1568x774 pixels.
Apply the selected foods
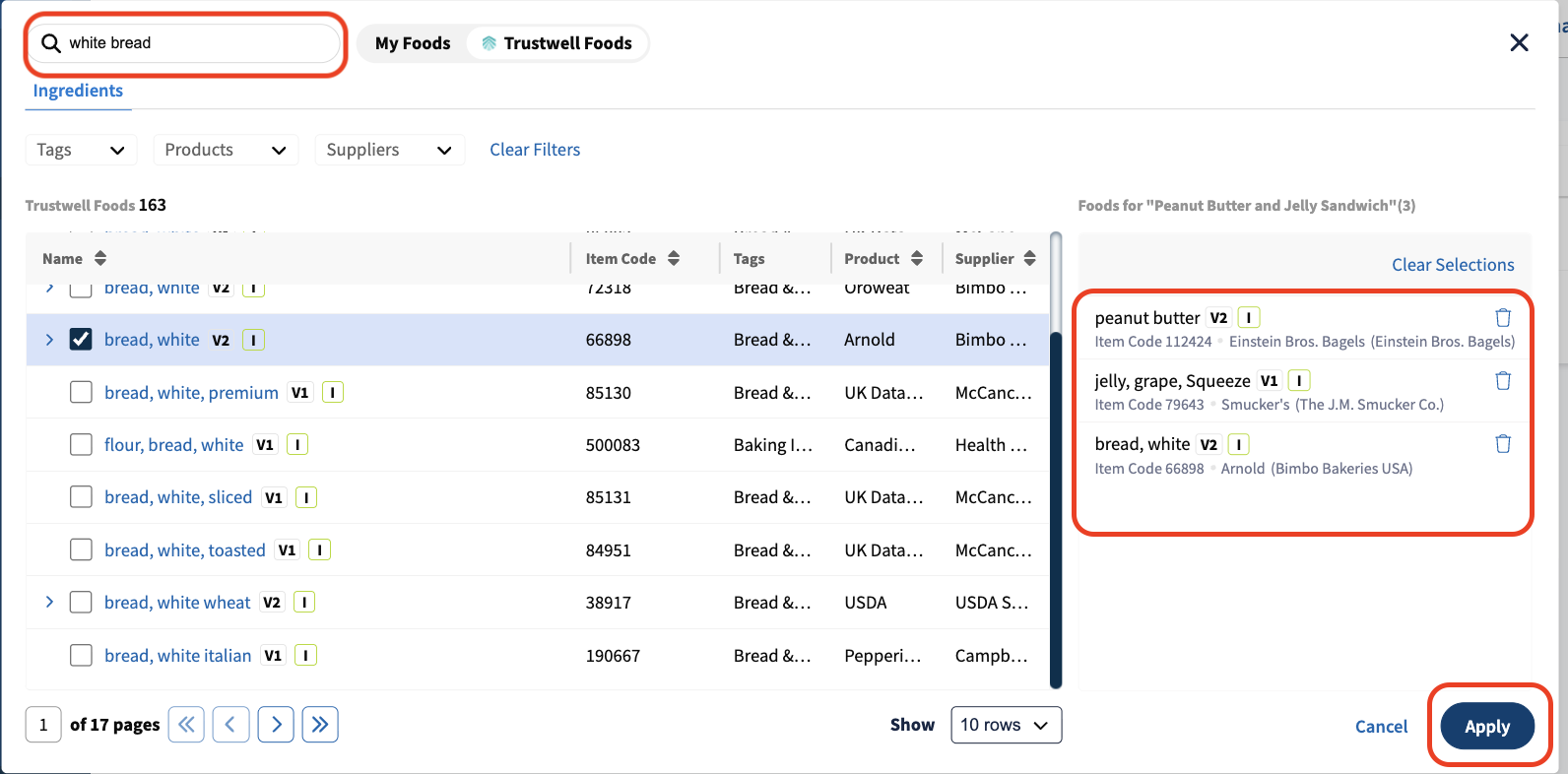pos(1487,727)
